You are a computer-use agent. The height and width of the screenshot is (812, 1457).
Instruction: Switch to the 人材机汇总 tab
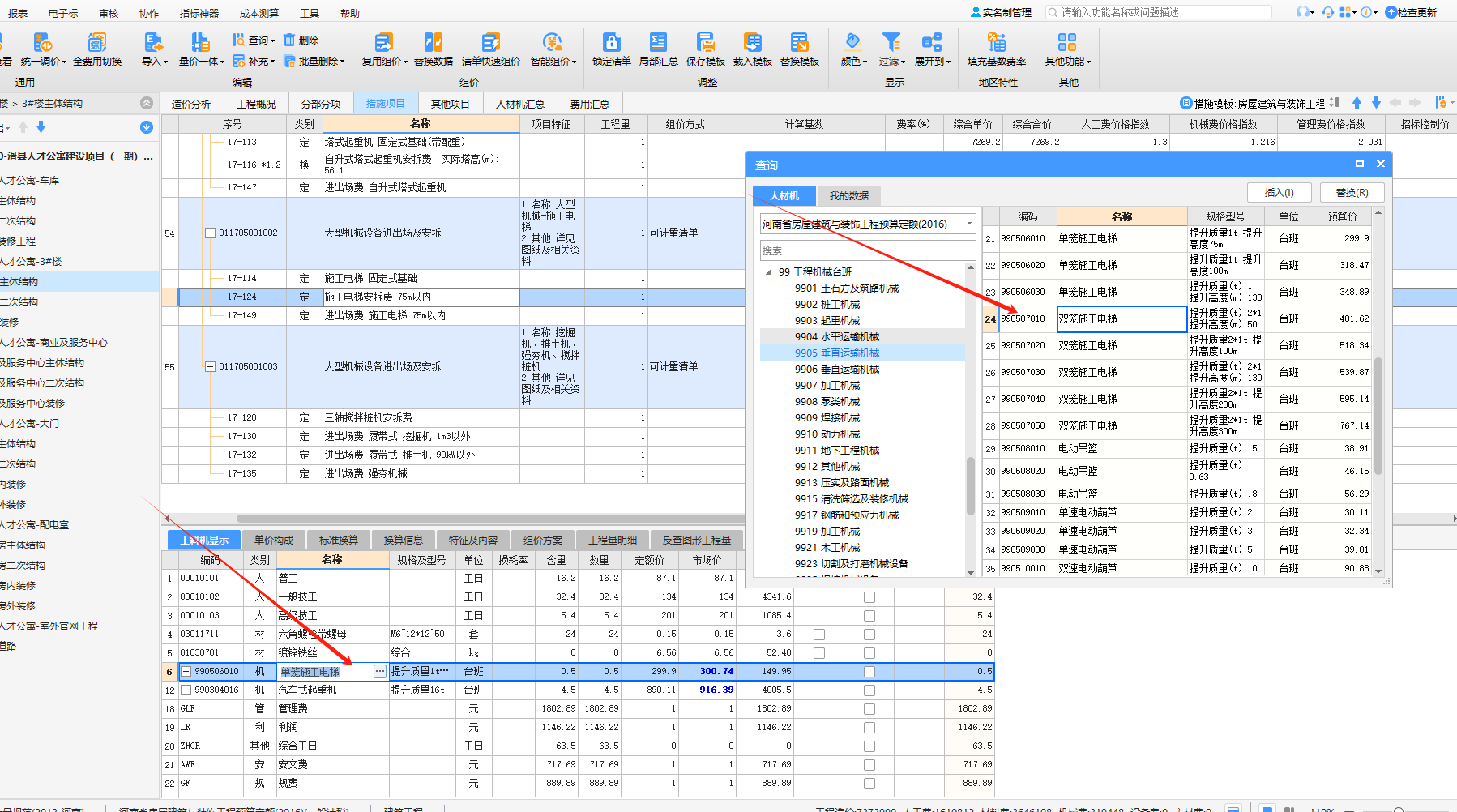pyautogui.click(x=520, y=104)
